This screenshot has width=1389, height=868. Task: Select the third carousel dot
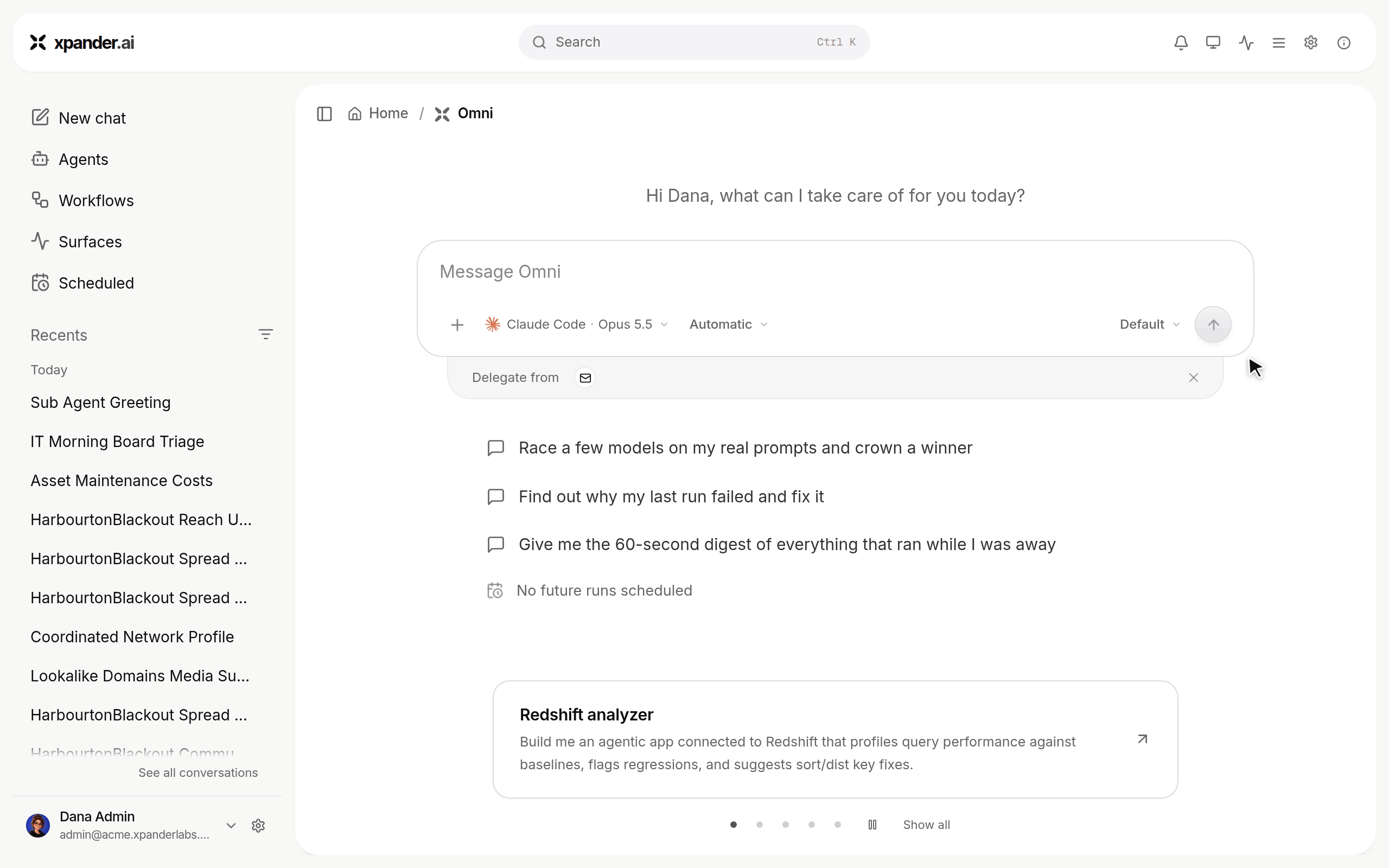[785, 825]
